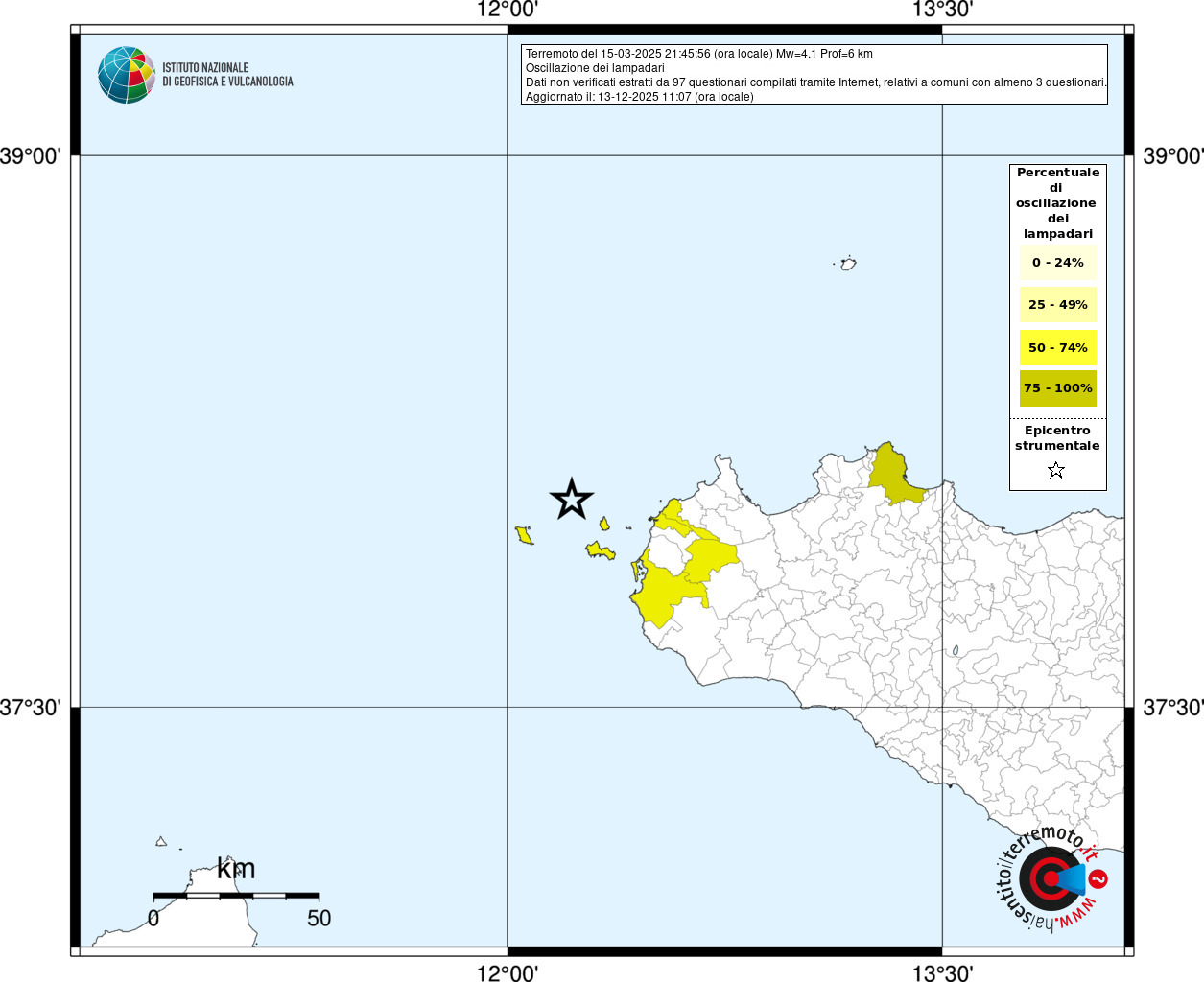This screenshot has width=1204, height=982.
Task: Select the westernmost yellow Egadi island
Action: coord(524,535)
